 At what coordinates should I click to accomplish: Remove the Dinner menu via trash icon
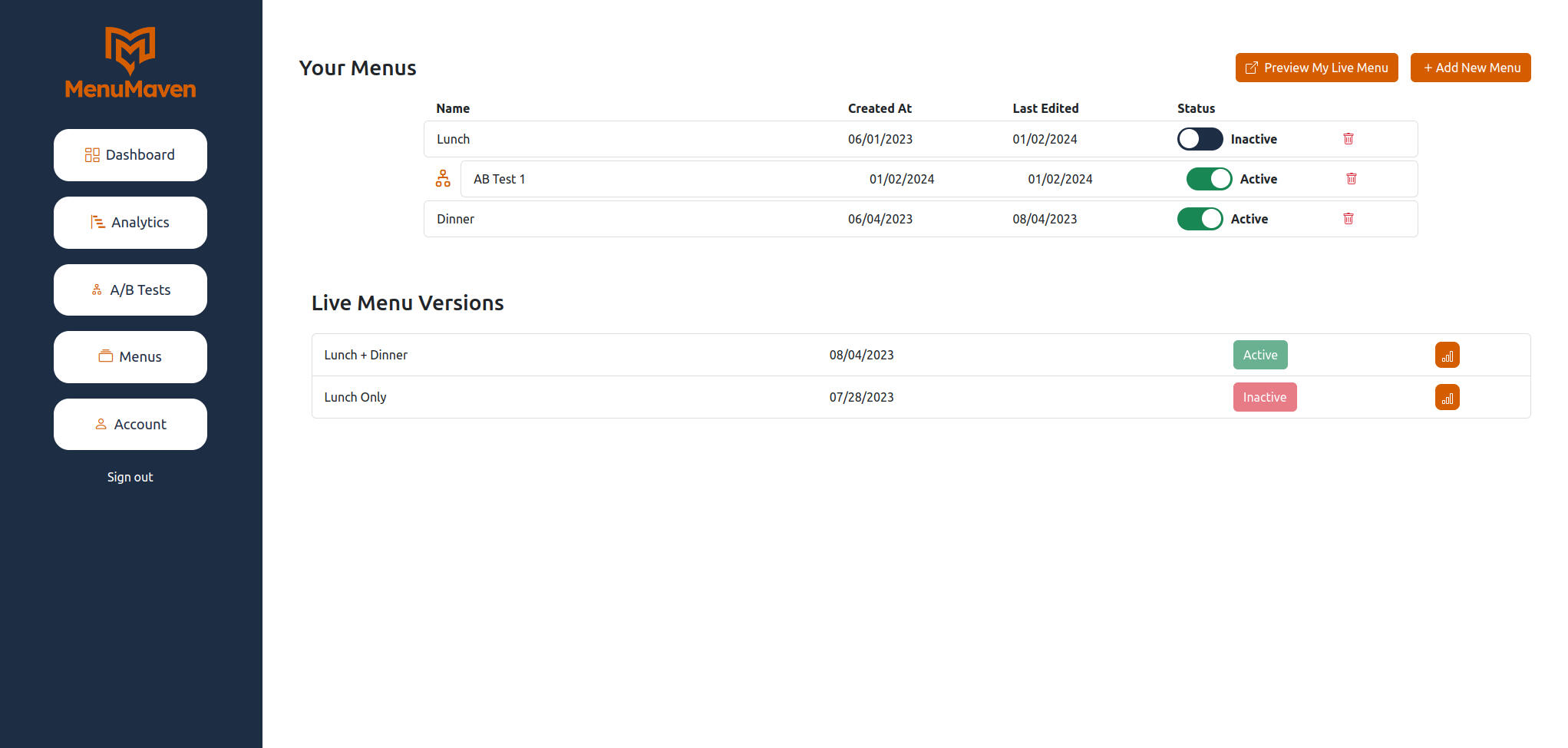1348,219
